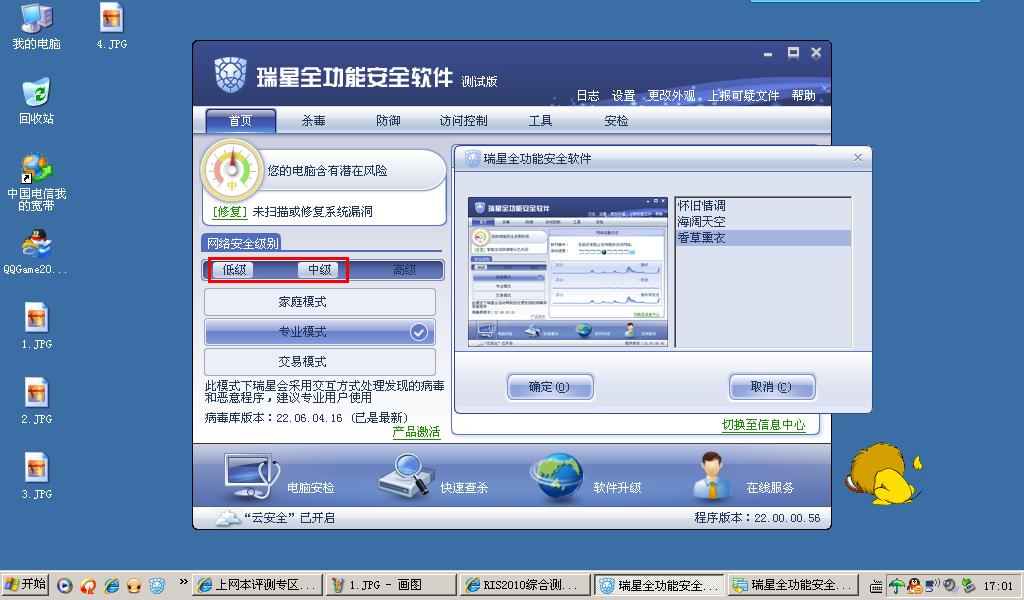
Task: Open 帮助 help menu
Action: [803, 95]
